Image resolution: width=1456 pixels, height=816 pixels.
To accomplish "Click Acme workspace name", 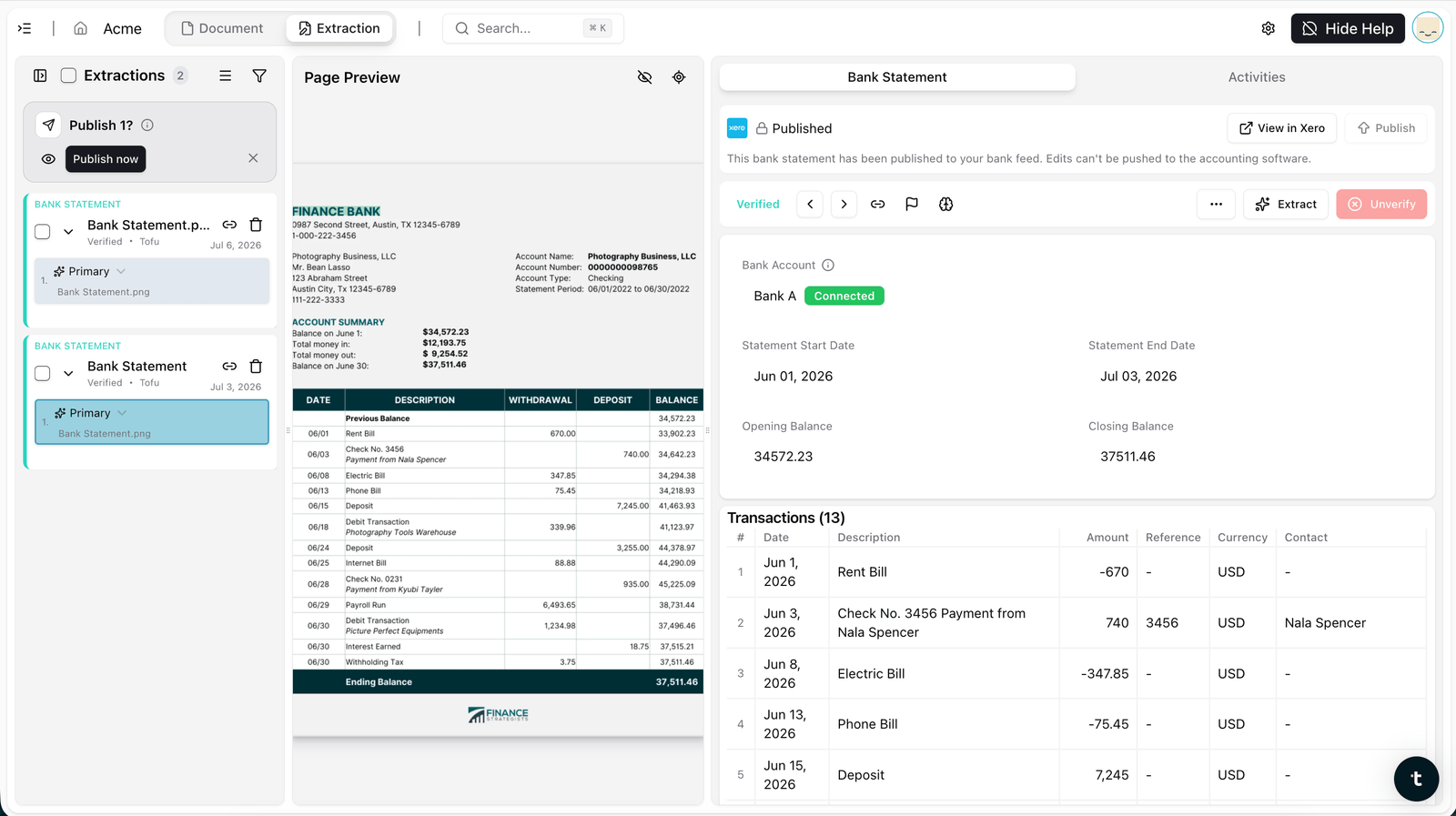I will pyautogui.click(x=122, y=28).
